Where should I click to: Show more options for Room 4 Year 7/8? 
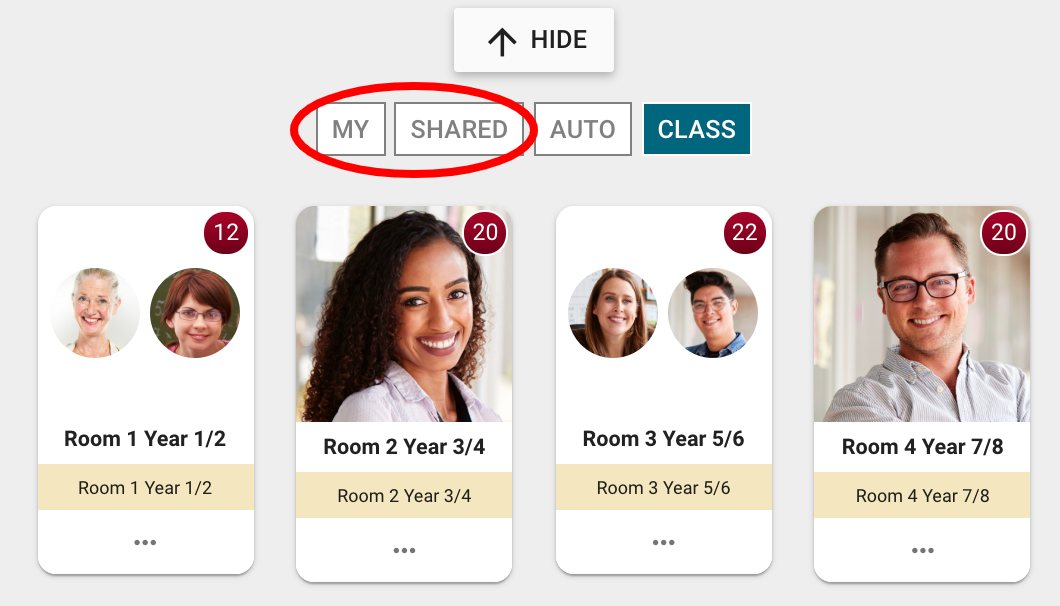pos(922,550)
